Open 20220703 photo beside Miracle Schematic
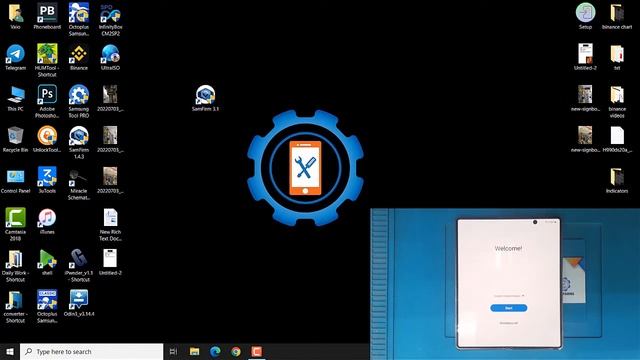The height and width of the screenshot is (360, 640). (110, 180)
